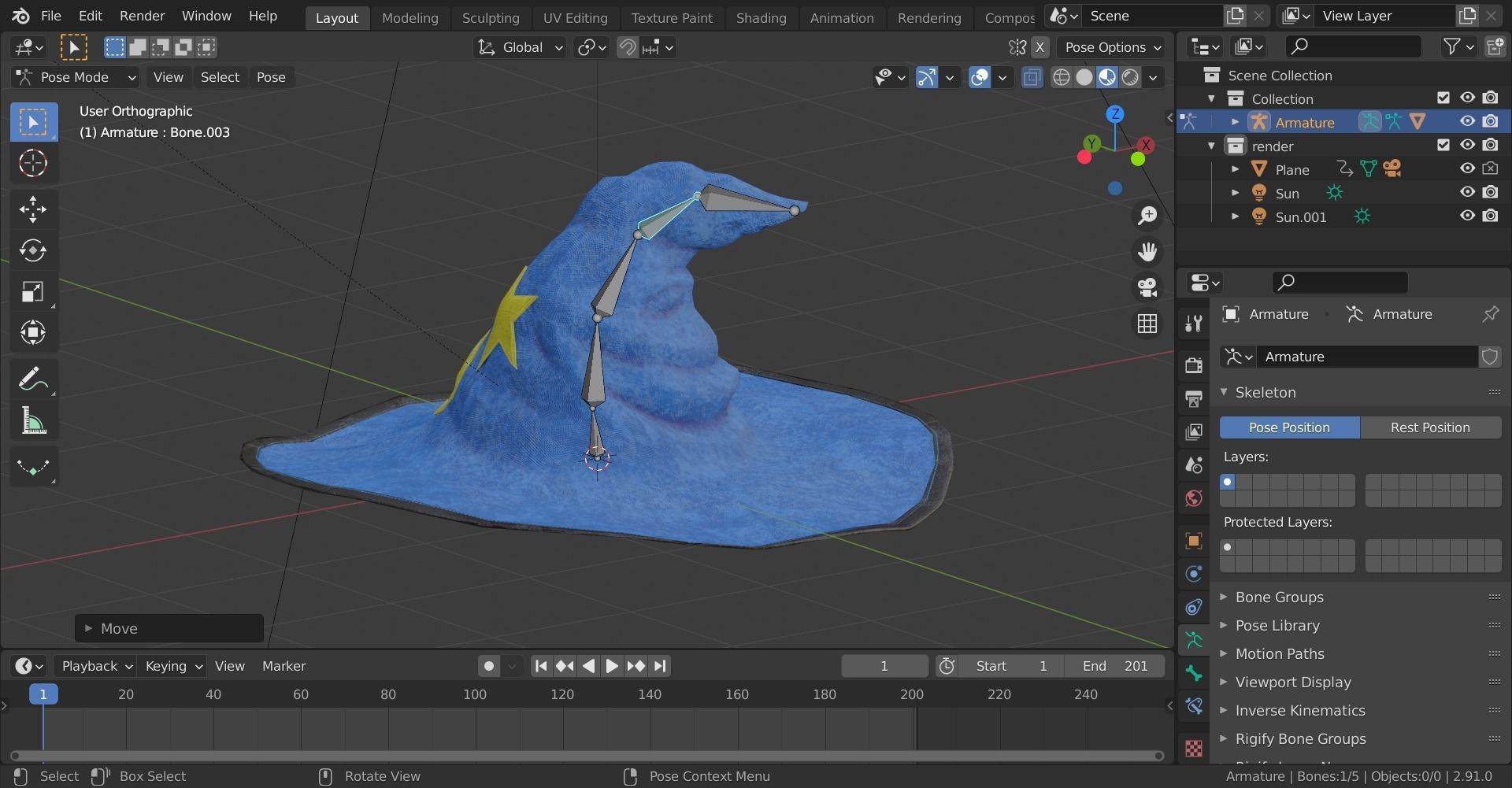Switch to the Shading workspace tab

(x=761, y=17)
